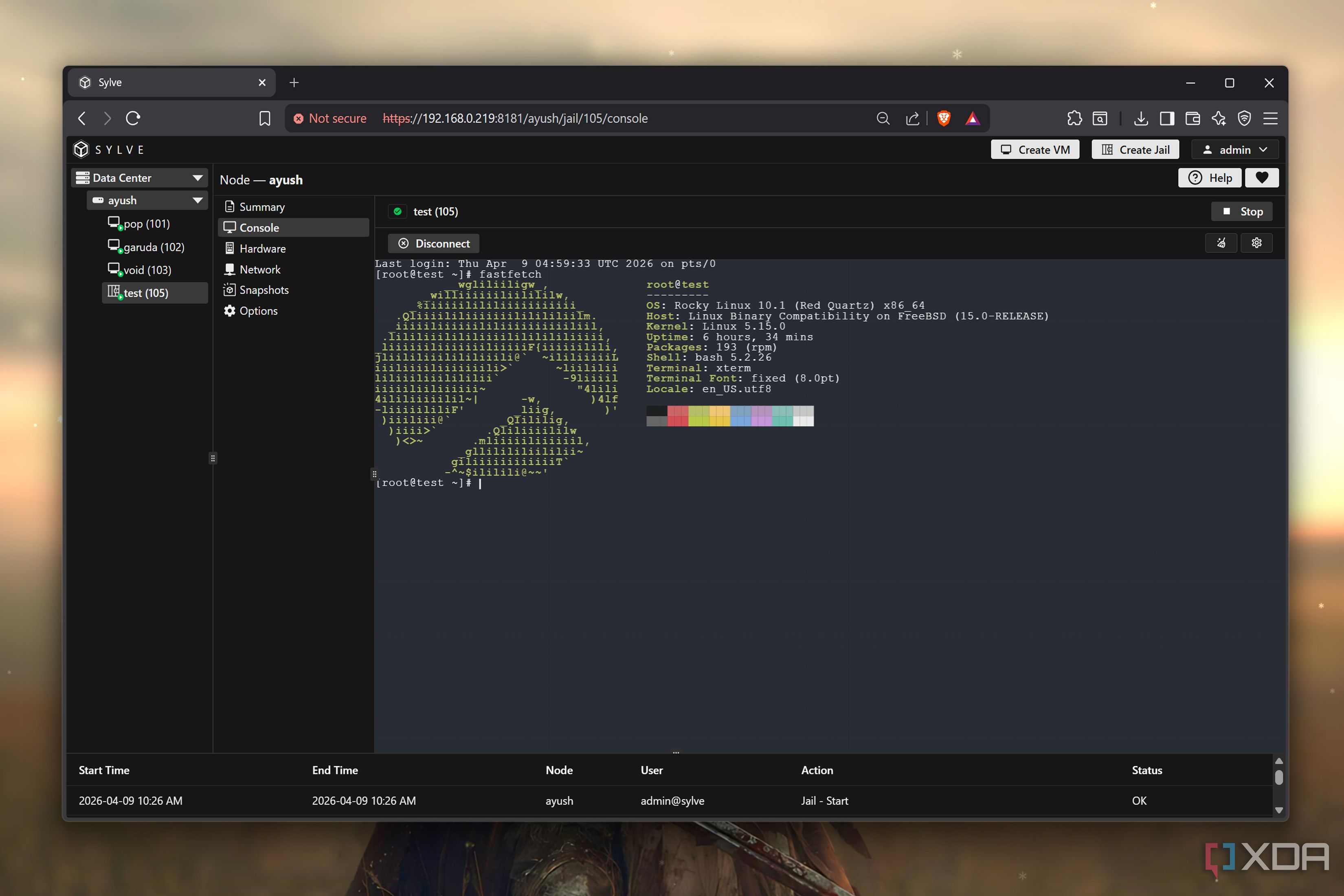This screenshot has width=1344, height=896.
Task: Bookmark this page with the bookmark icon
Action: pos(265,118)
